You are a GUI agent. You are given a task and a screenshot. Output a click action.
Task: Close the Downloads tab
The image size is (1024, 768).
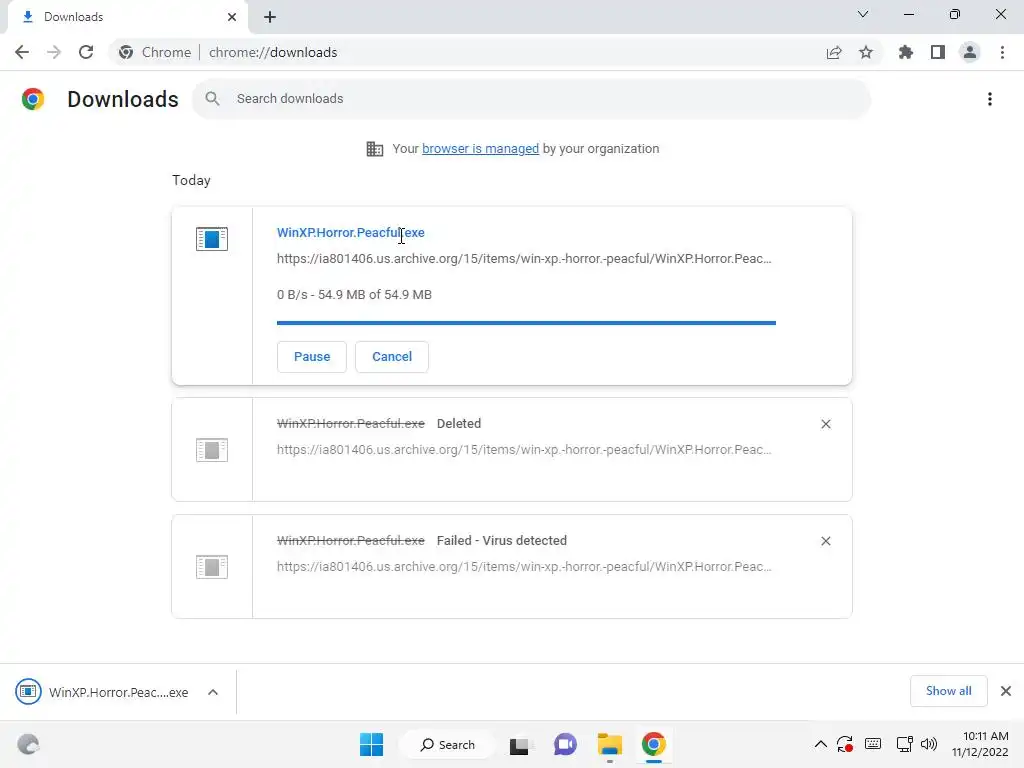pos(232,17)
